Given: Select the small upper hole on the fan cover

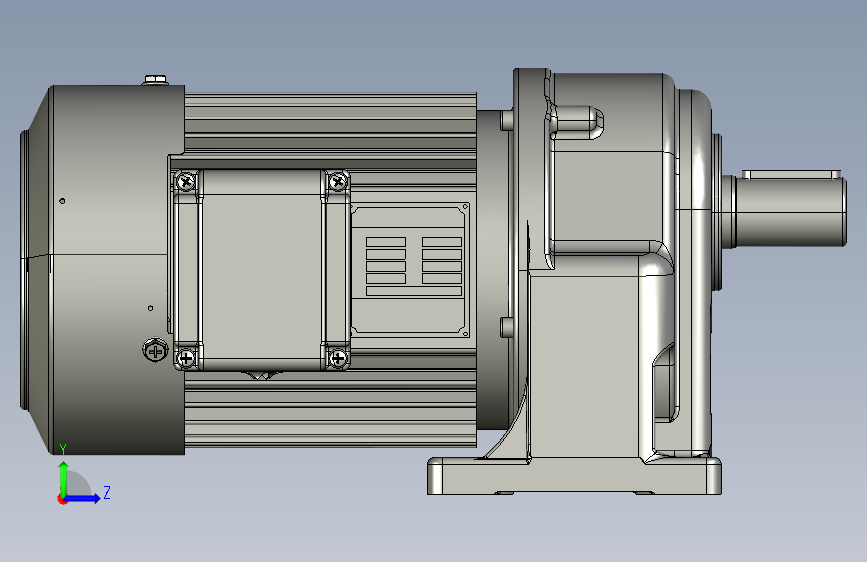Looking at the screenshot, I should coord(62,201).
